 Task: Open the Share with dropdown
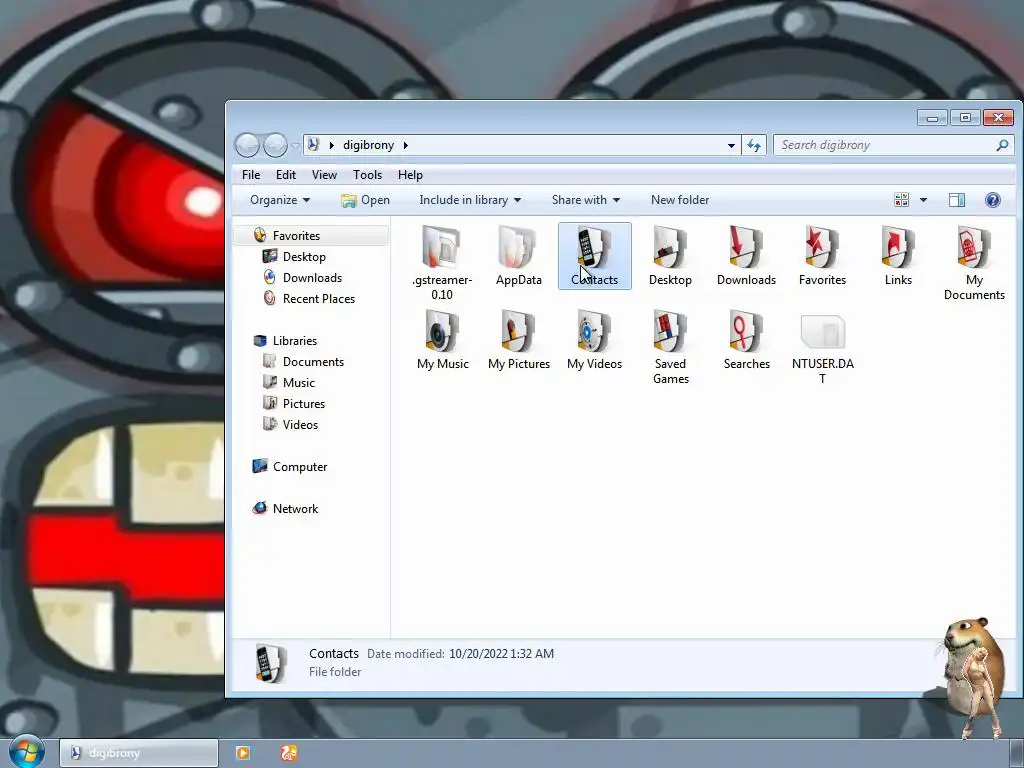(586, 200)
